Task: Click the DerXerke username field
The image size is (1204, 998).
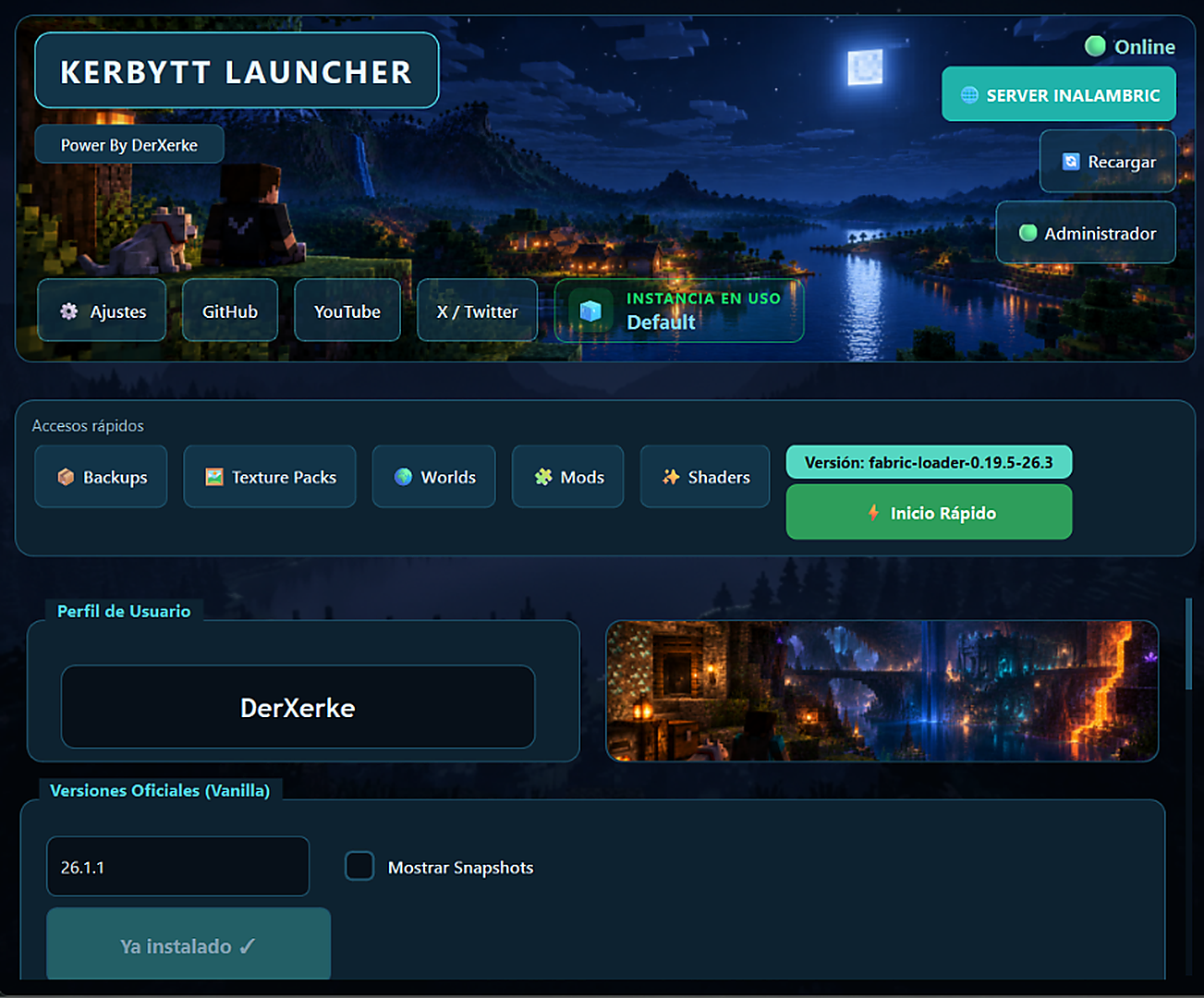Action: click(x=298, y=707)
